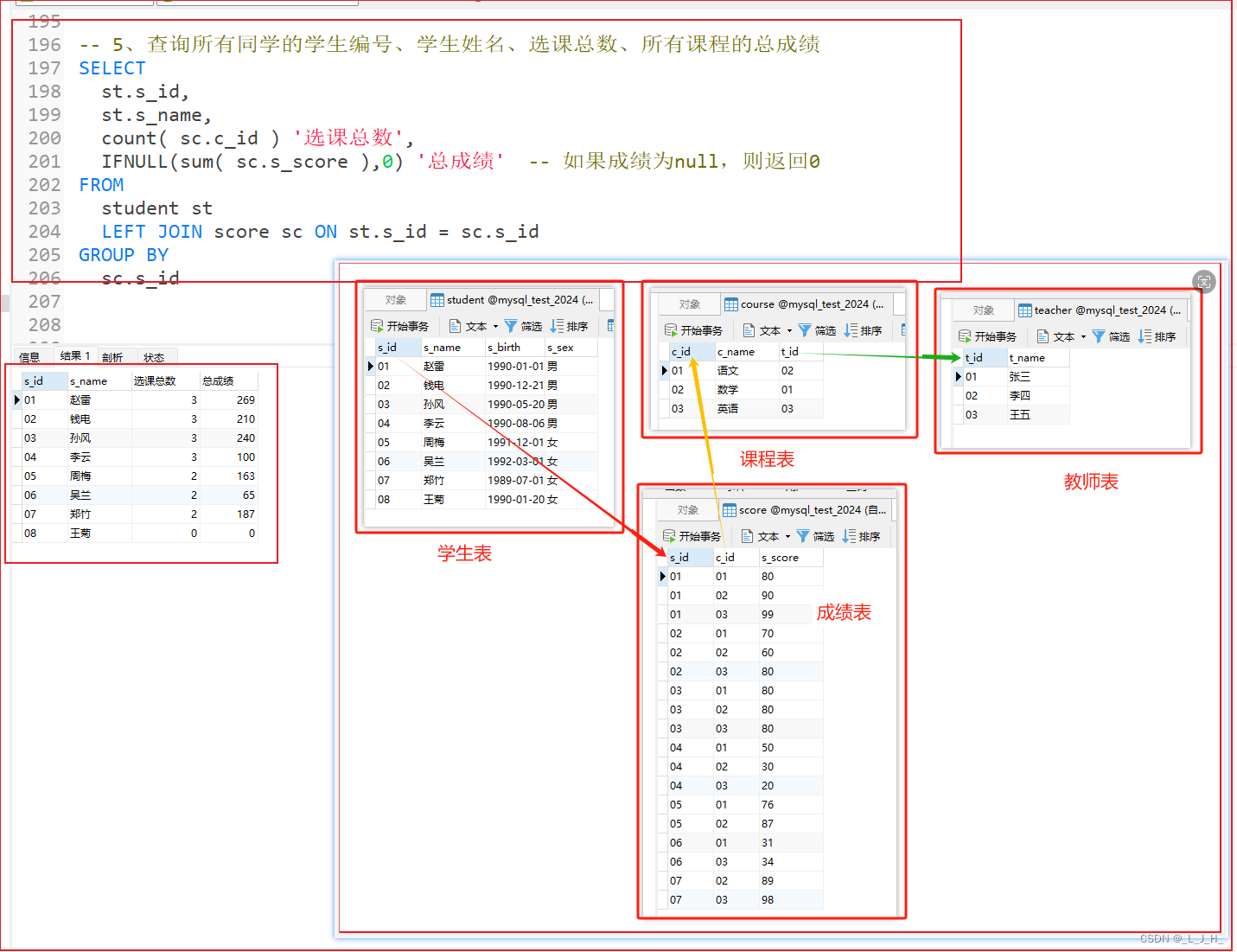Open 对象 tab in score window
This screenshot has width=1237, height=952.
[688, 510]
